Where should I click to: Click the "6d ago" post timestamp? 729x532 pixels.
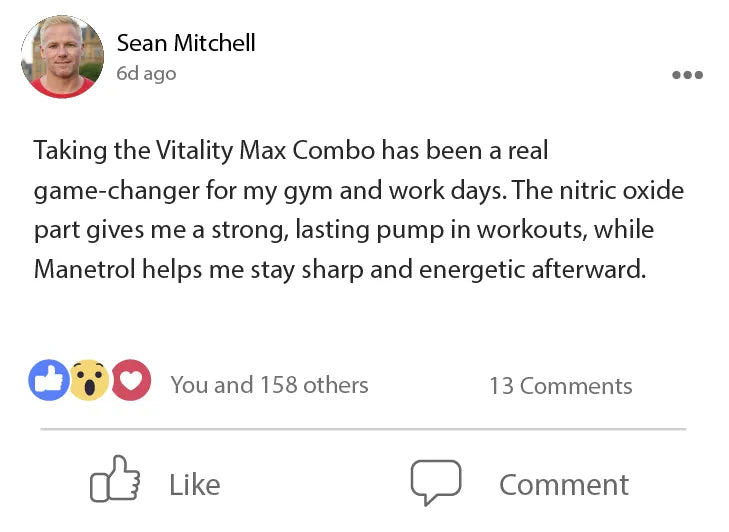(x=146, y=74)
